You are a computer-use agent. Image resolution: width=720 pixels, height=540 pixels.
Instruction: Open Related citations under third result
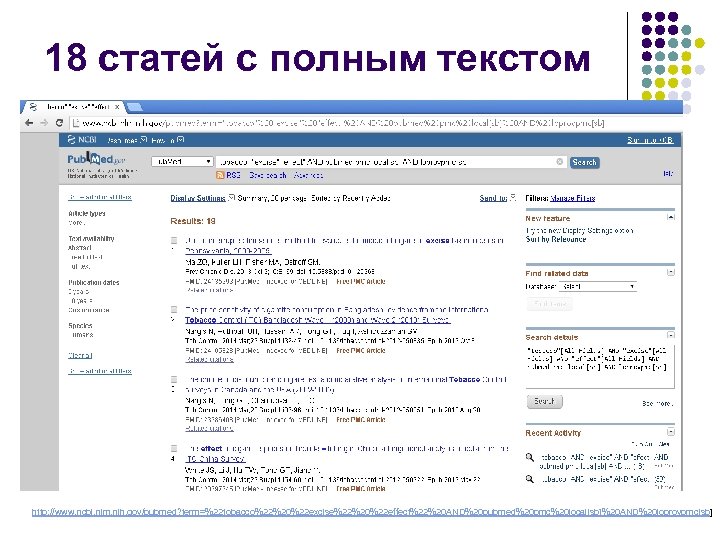pos(209,428)
